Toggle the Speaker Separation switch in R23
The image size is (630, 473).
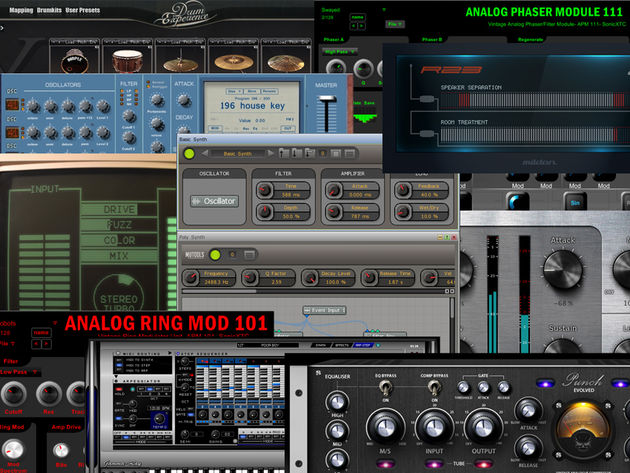coord(427,99)
